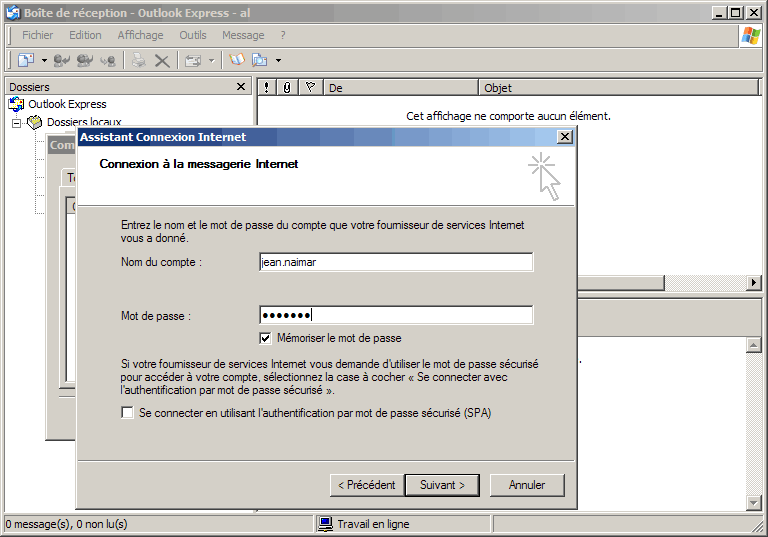768x537 pixels.
Task: Open dropdown arrow next to Find icon
Action: point(278,61)
